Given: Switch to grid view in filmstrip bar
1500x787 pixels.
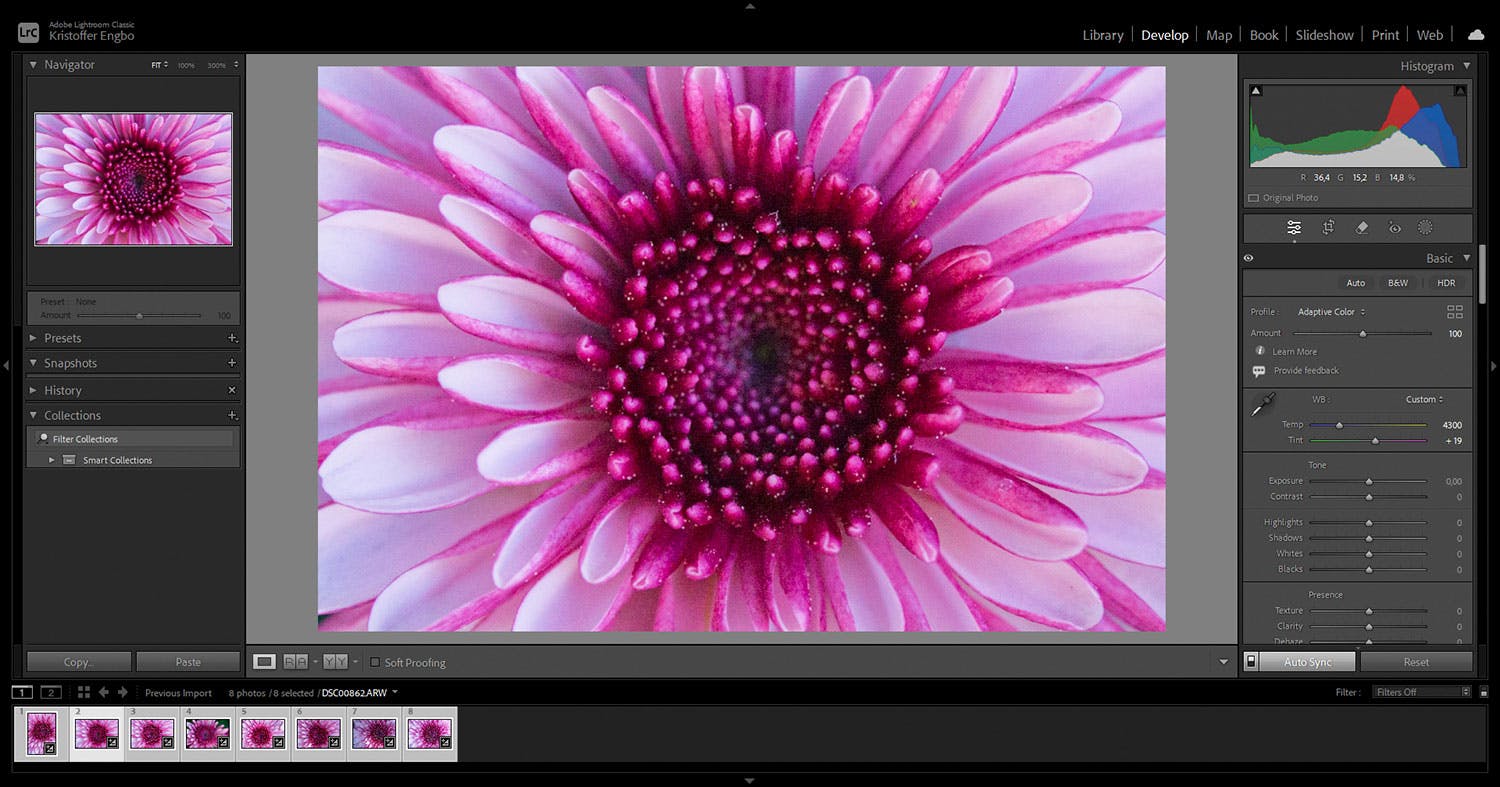Looking at the screenshot, I should pos(84,692).
